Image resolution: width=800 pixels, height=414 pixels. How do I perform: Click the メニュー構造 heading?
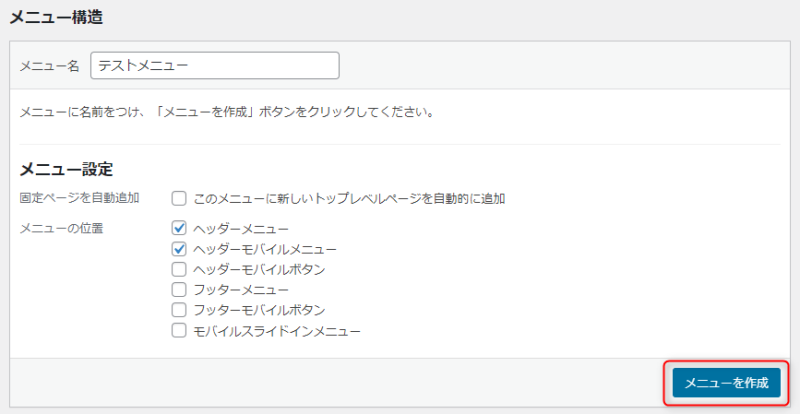pos(56,17)
